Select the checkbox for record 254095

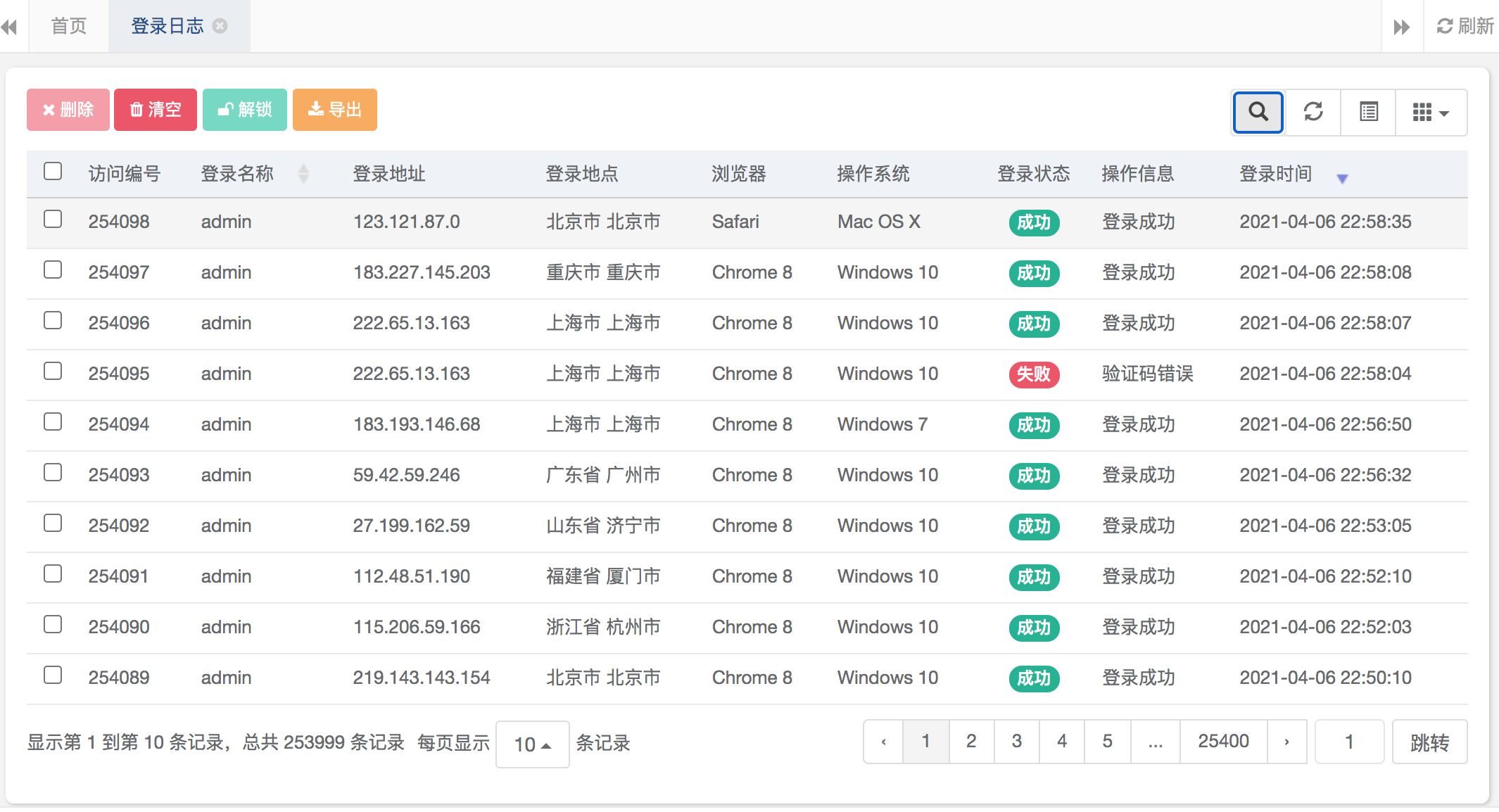click(52, 371)
